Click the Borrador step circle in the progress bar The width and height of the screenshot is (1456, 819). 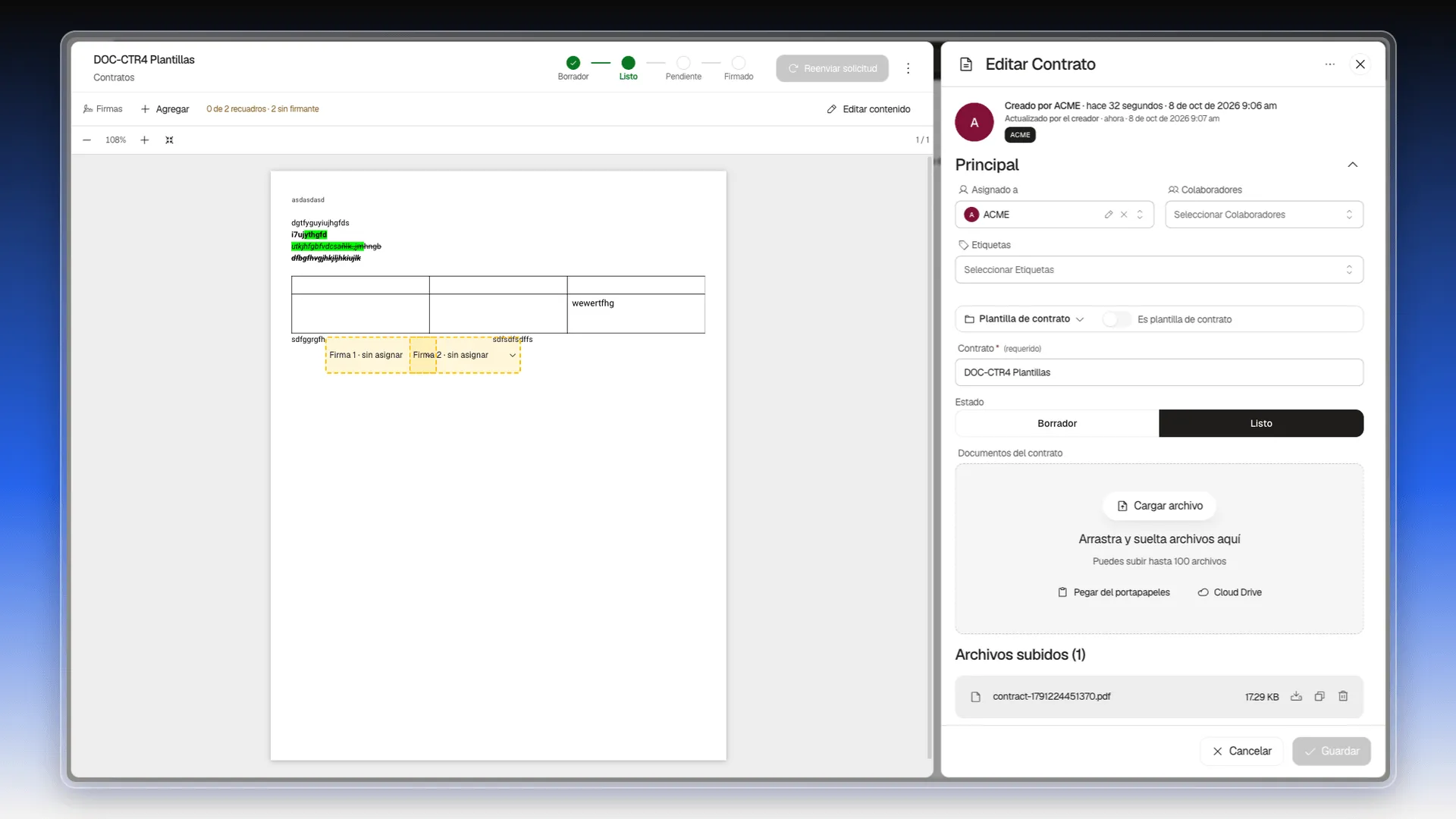tap(573, 63)
